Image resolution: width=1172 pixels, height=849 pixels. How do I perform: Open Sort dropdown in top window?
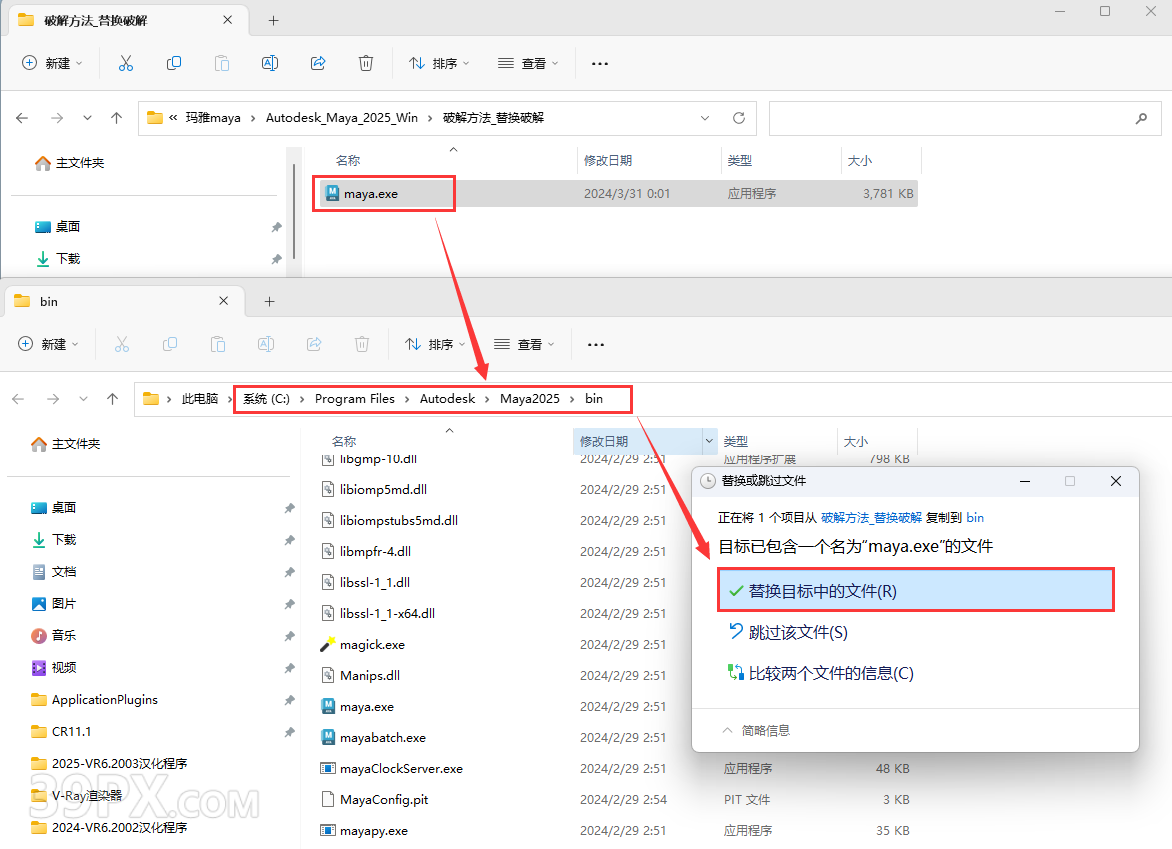tap(439, 64)
